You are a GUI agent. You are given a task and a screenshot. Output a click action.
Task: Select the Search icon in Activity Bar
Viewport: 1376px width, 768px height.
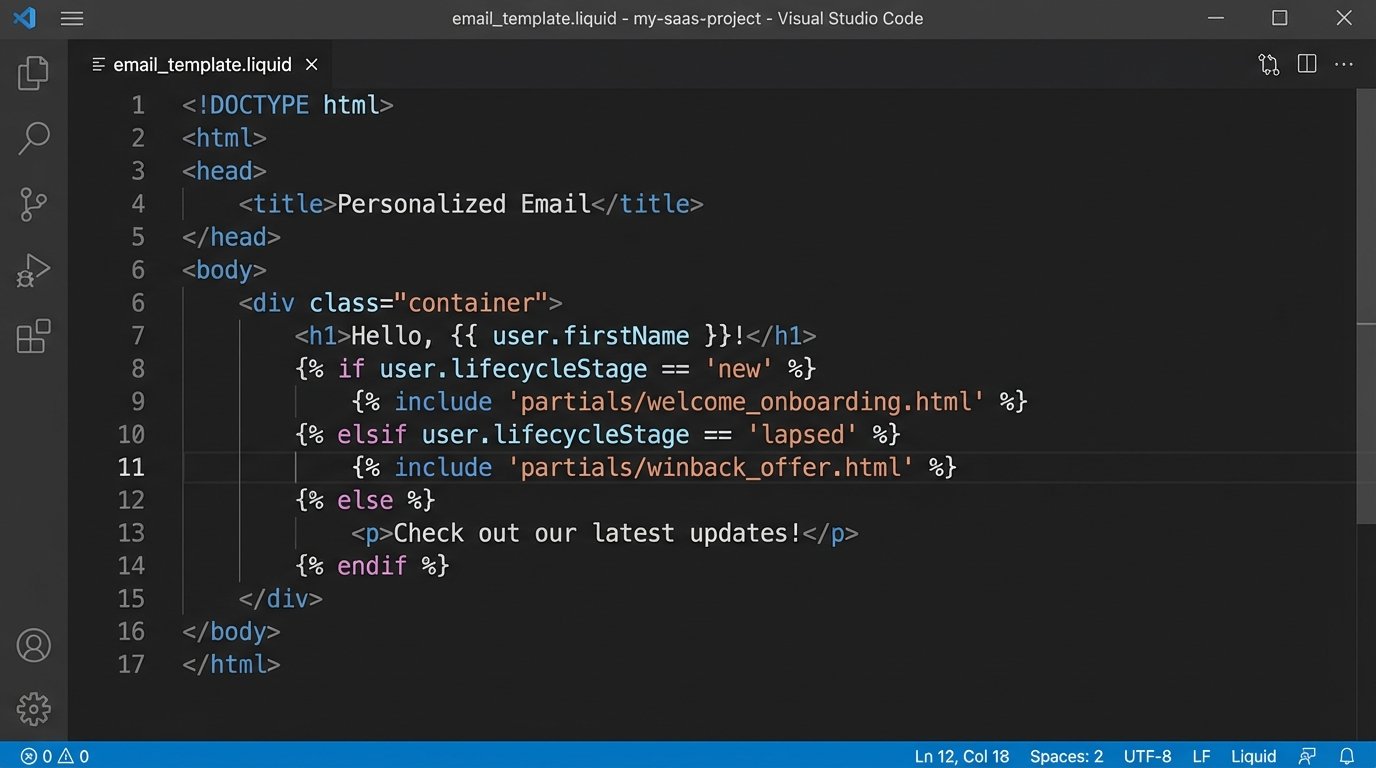(33, 137)
